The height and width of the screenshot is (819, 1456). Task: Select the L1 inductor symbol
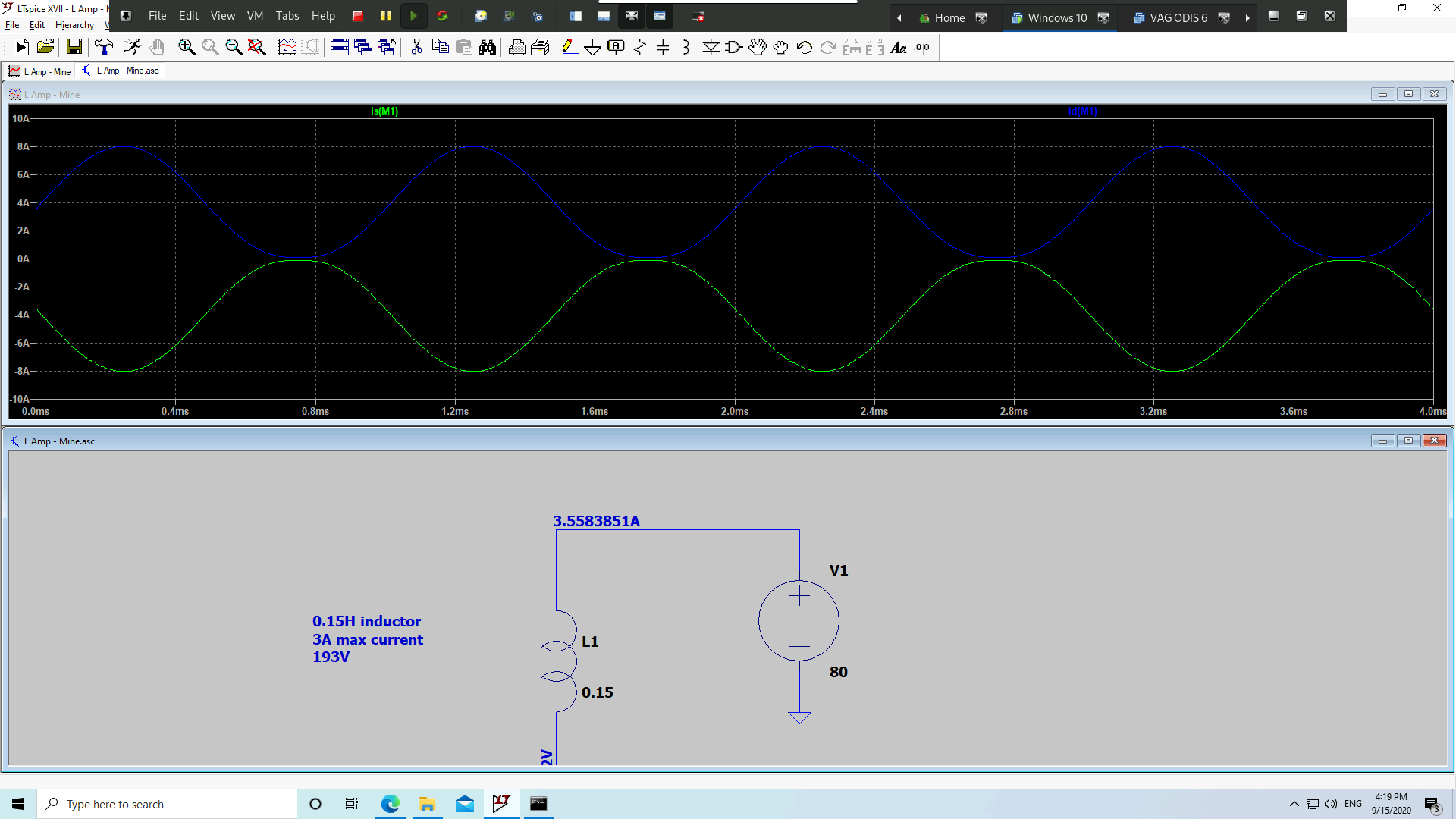pyautogui.click(x=559, y=661)
